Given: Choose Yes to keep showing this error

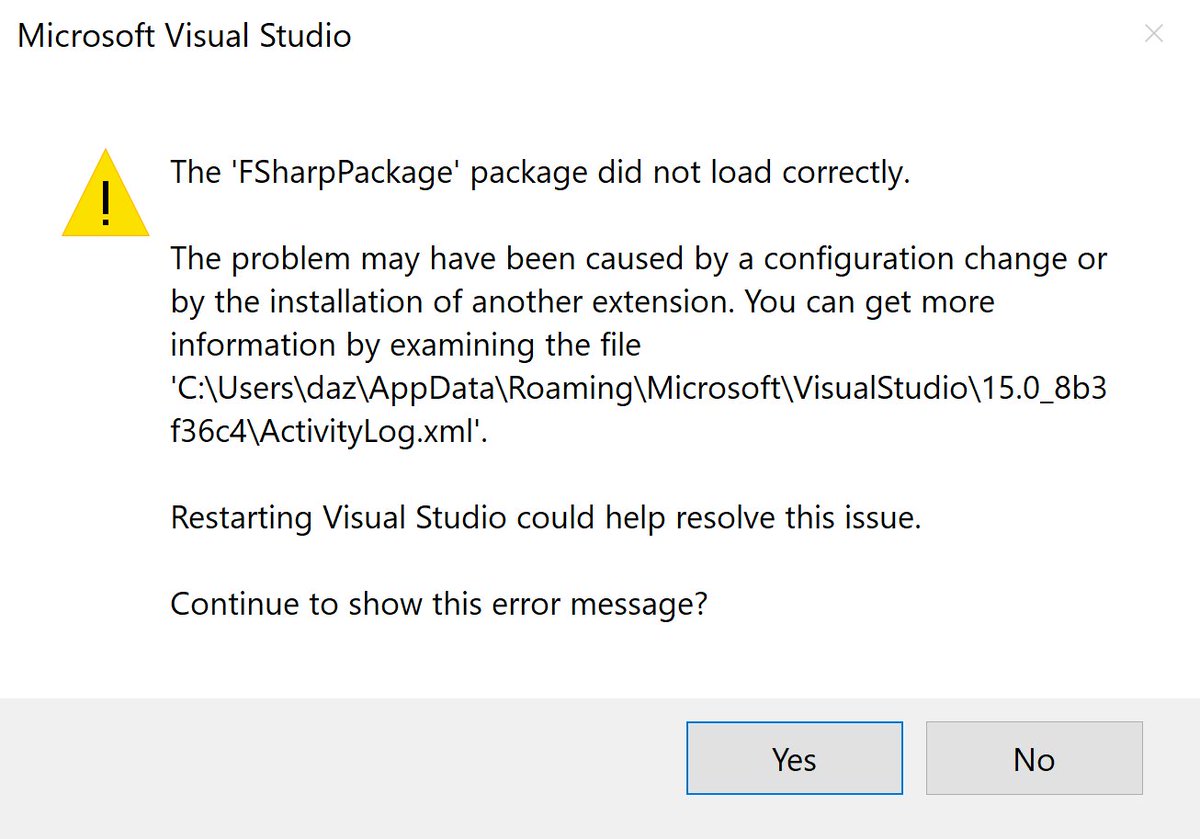Looking at the screenshot, I should click(794, 759).
